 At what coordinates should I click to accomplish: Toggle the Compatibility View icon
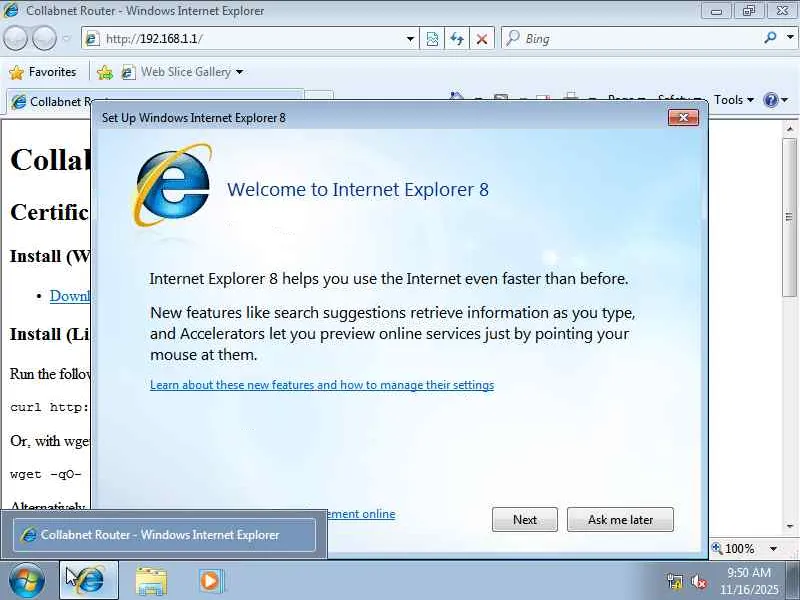(432, 39)
